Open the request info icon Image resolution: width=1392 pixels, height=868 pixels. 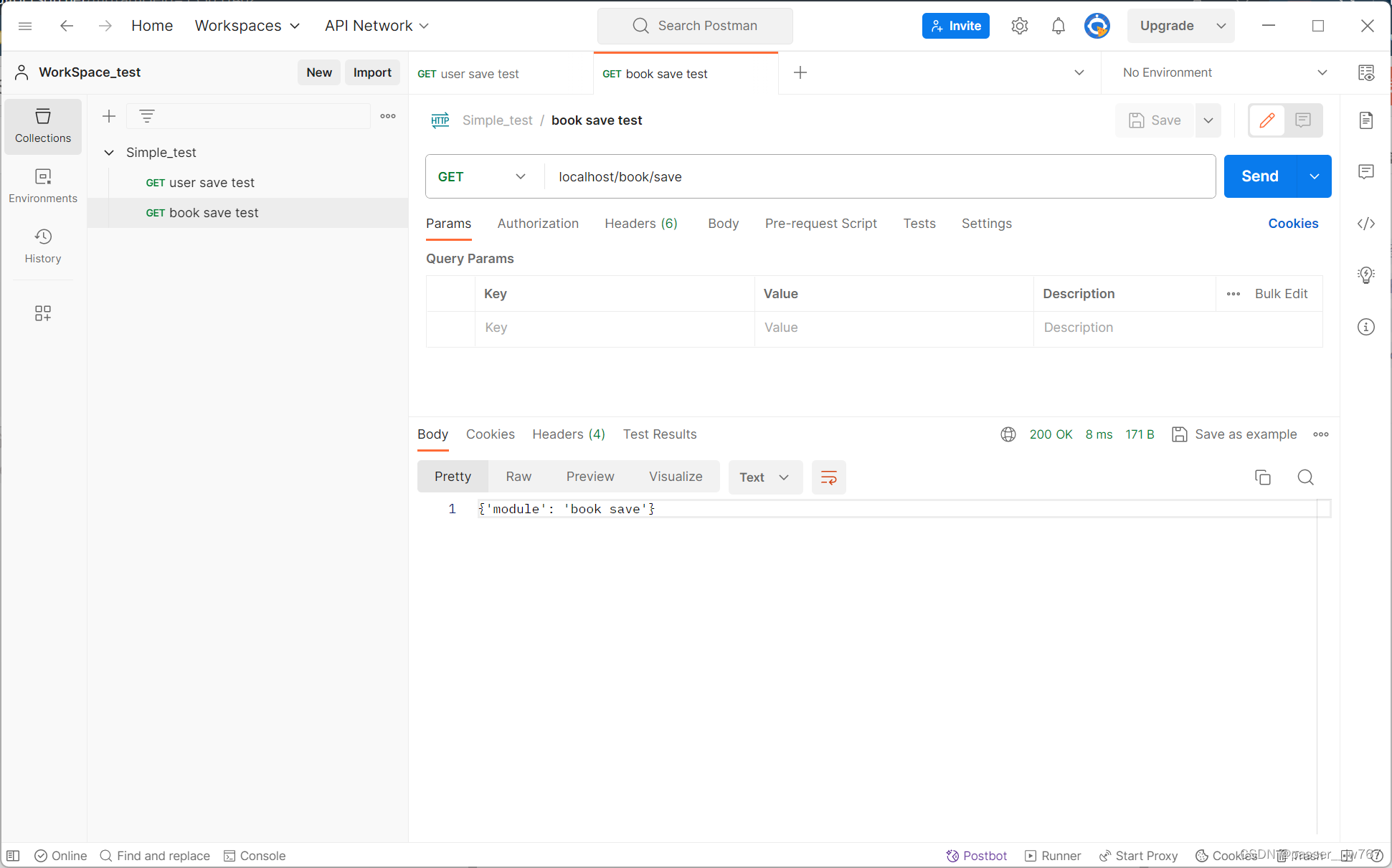(1366, 327)
